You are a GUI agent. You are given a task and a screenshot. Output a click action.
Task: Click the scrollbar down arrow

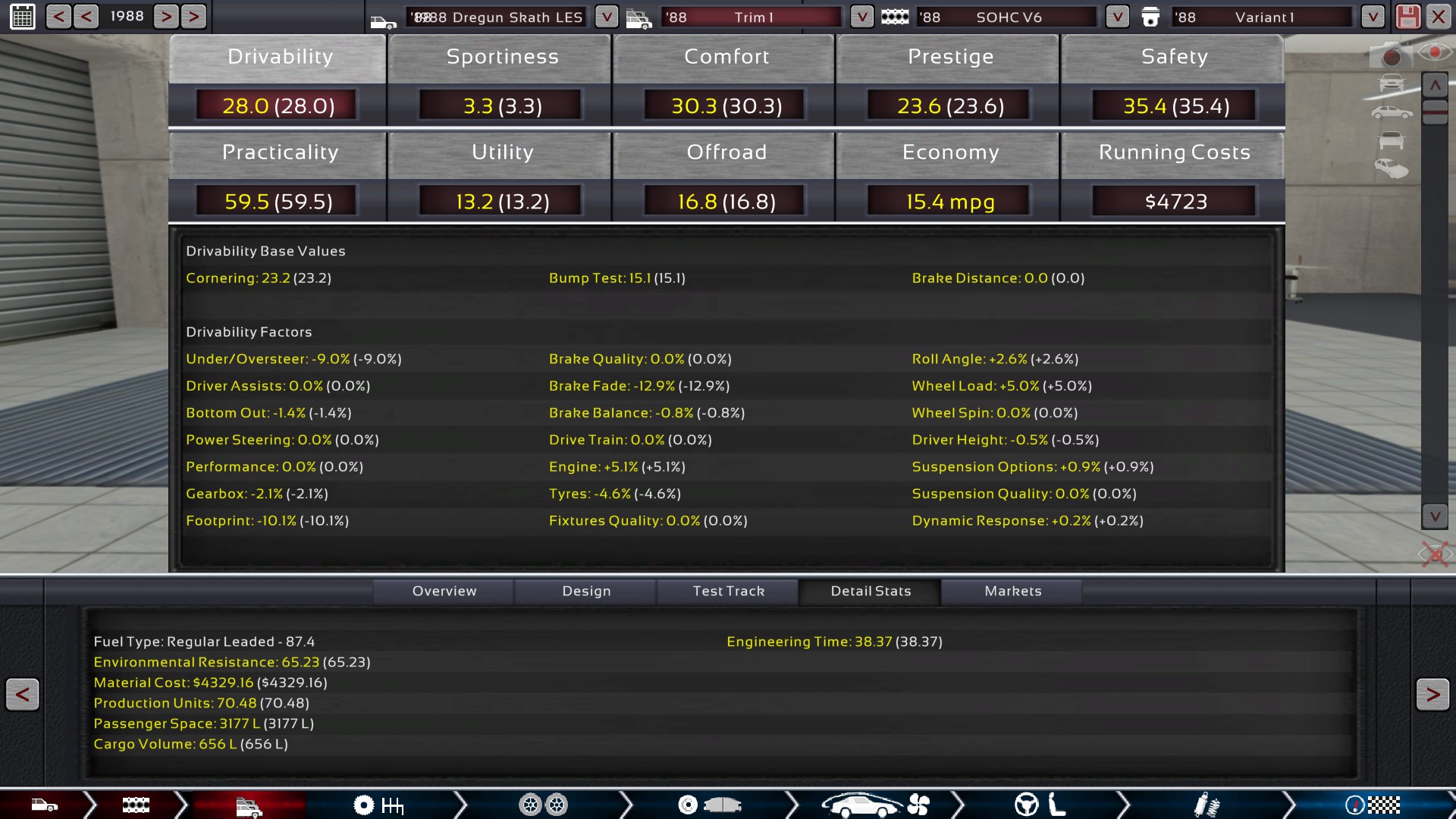click(x=1435, y=516)
